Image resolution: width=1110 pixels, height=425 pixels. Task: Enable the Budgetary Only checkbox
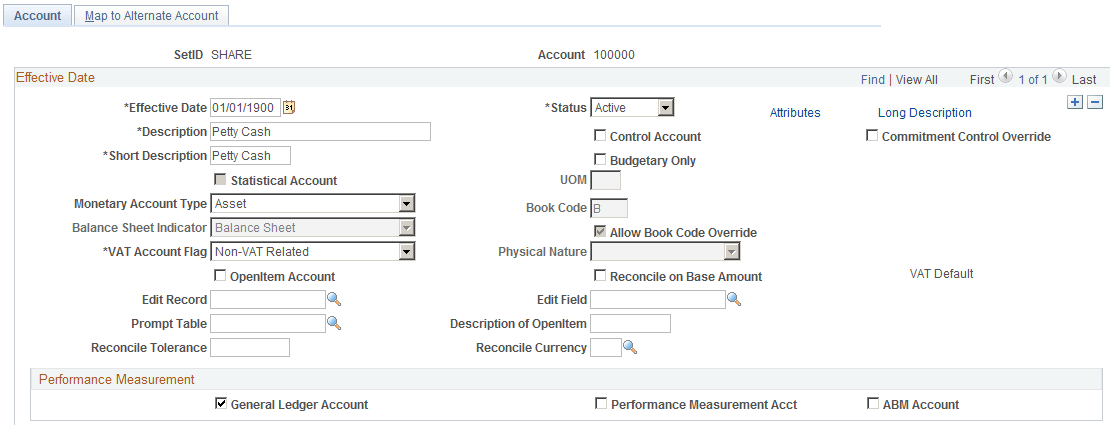[x=600, y=159]
